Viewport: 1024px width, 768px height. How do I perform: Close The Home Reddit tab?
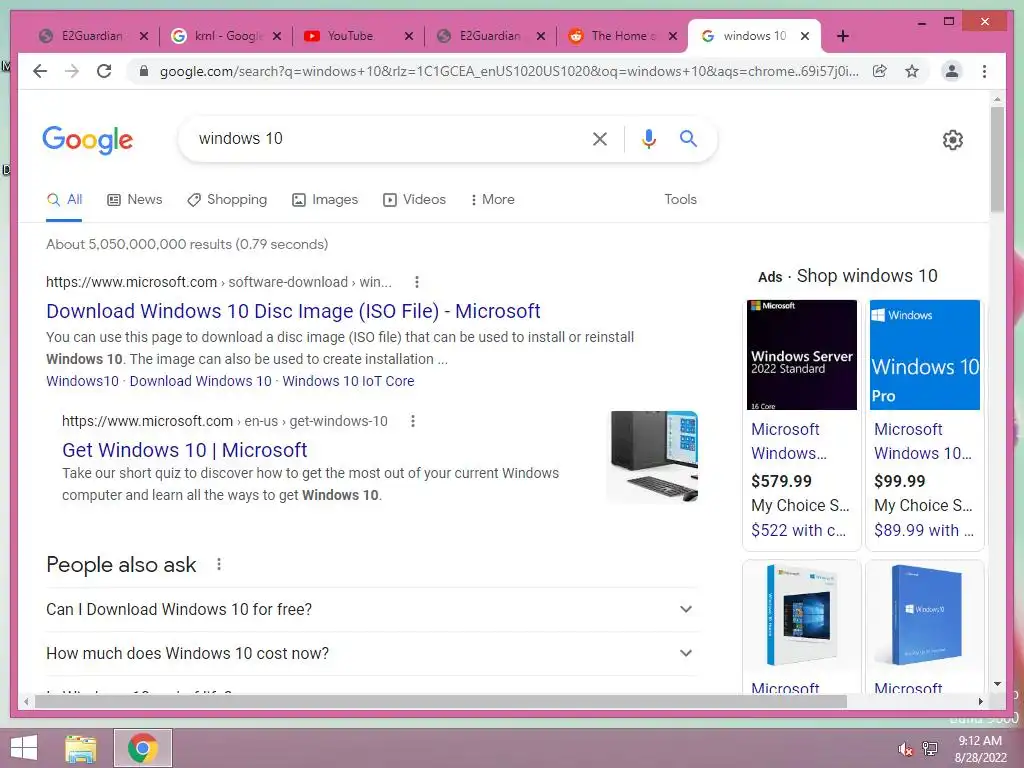(x=673, y=36)
